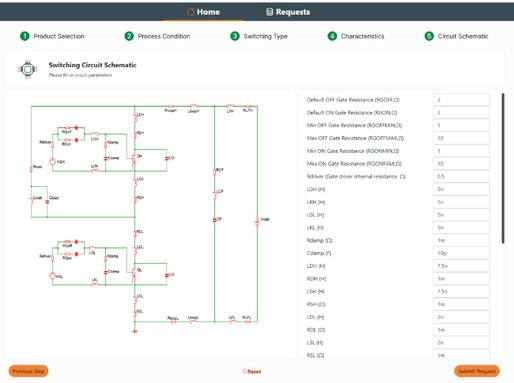The image size is (514, 383).
Task: Click the Requests list icon
Action: 269,12
